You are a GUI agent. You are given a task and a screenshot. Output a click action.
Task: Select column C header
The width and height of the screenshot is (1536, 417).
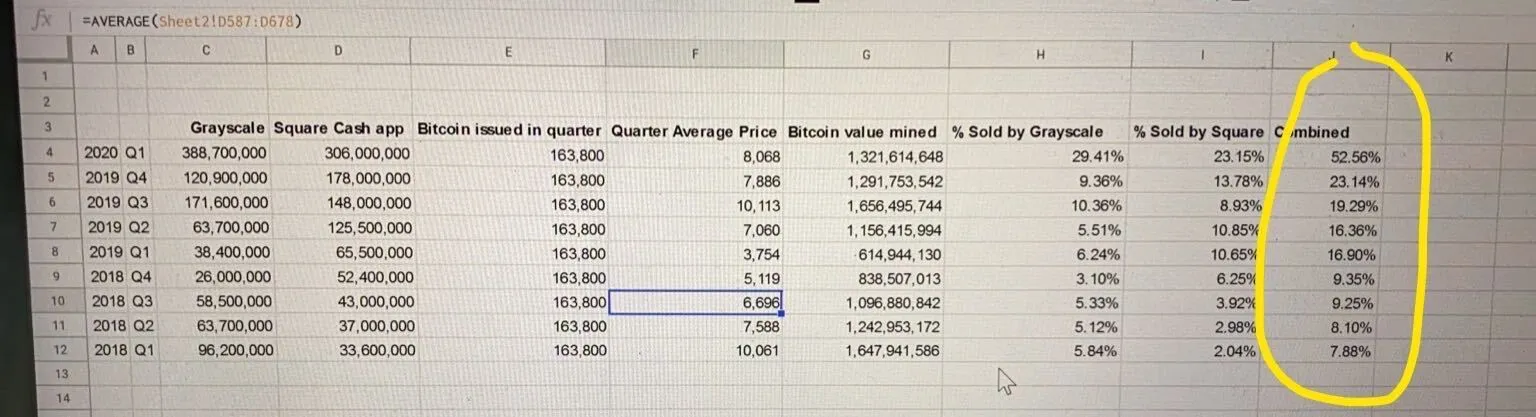point(206,51)
